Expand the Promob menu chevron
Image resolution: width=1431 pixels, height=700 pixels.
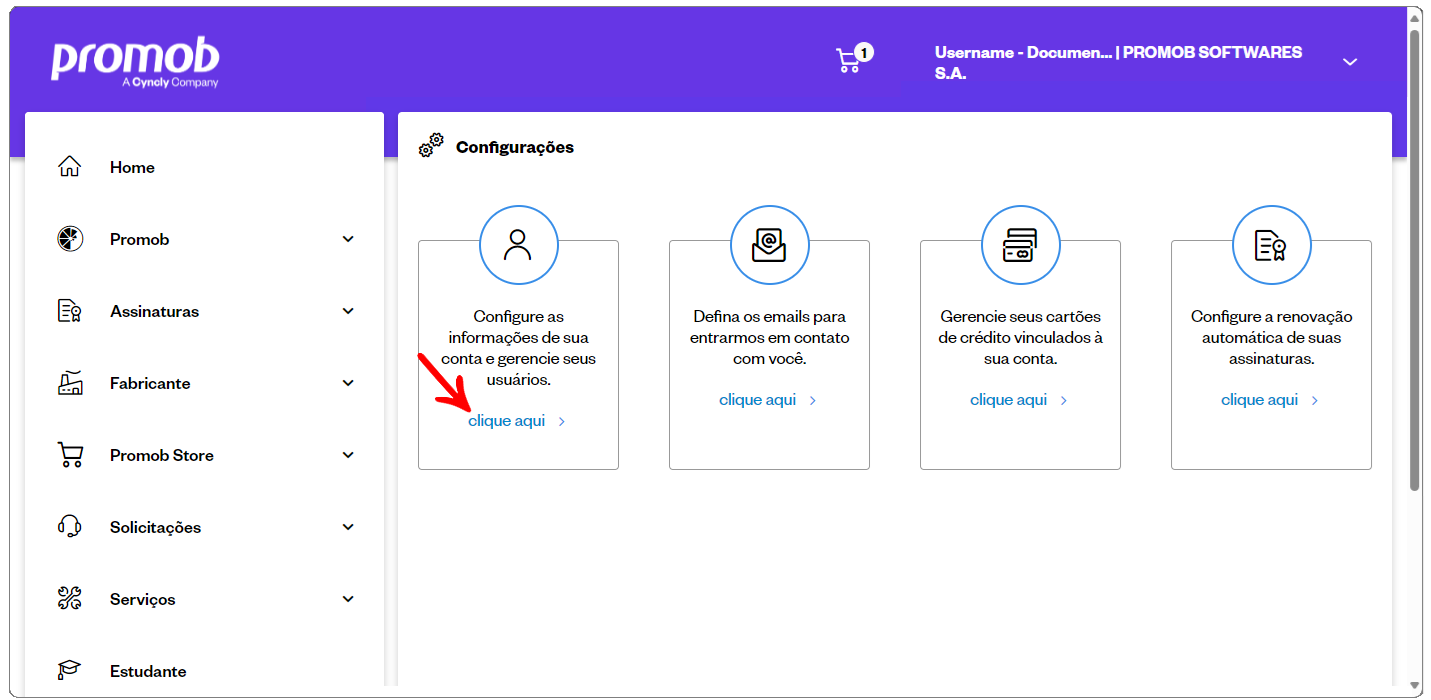[x=348, y=239]
